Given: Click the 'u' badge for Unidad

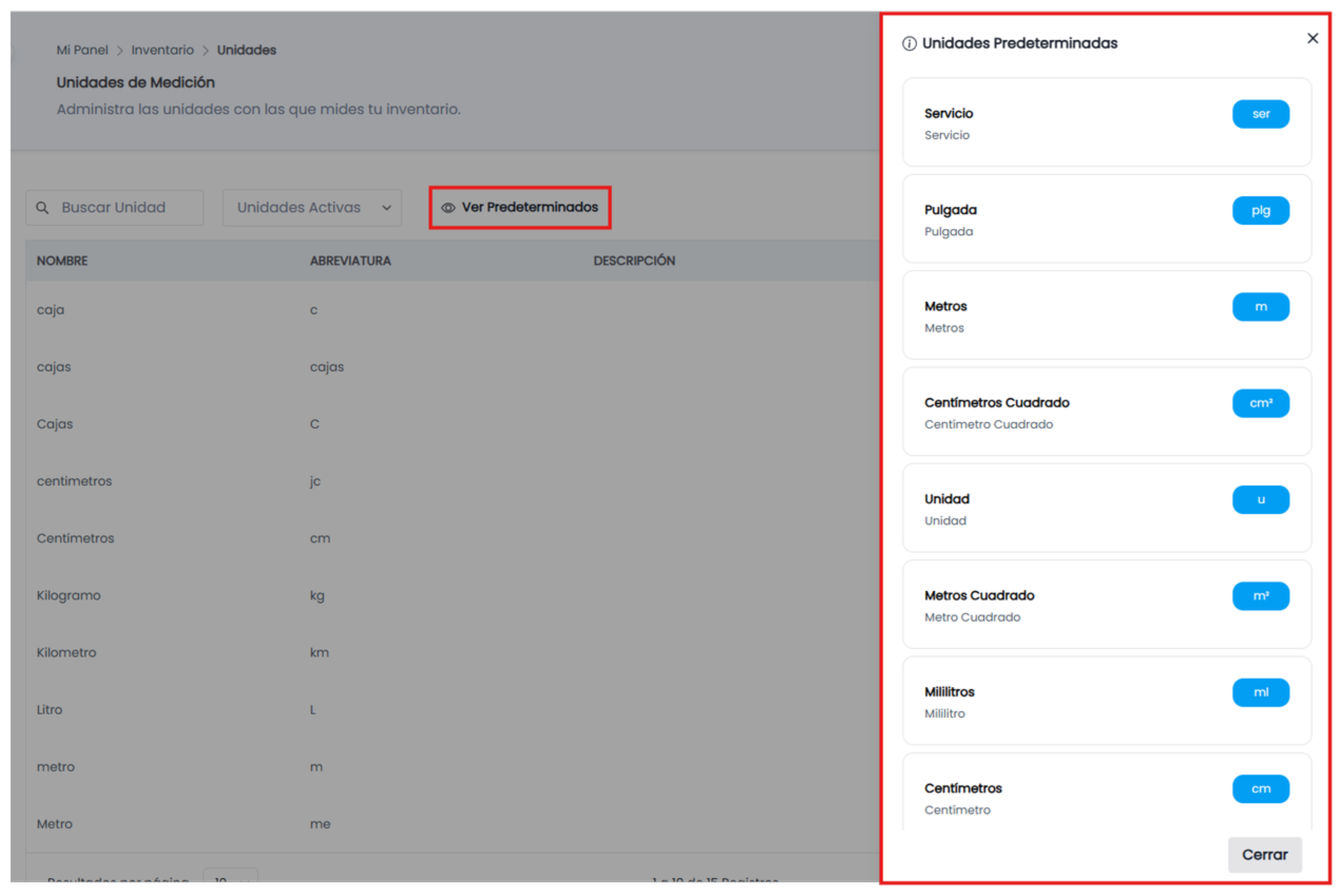Looking at the screenshot, I should 1260,500.
